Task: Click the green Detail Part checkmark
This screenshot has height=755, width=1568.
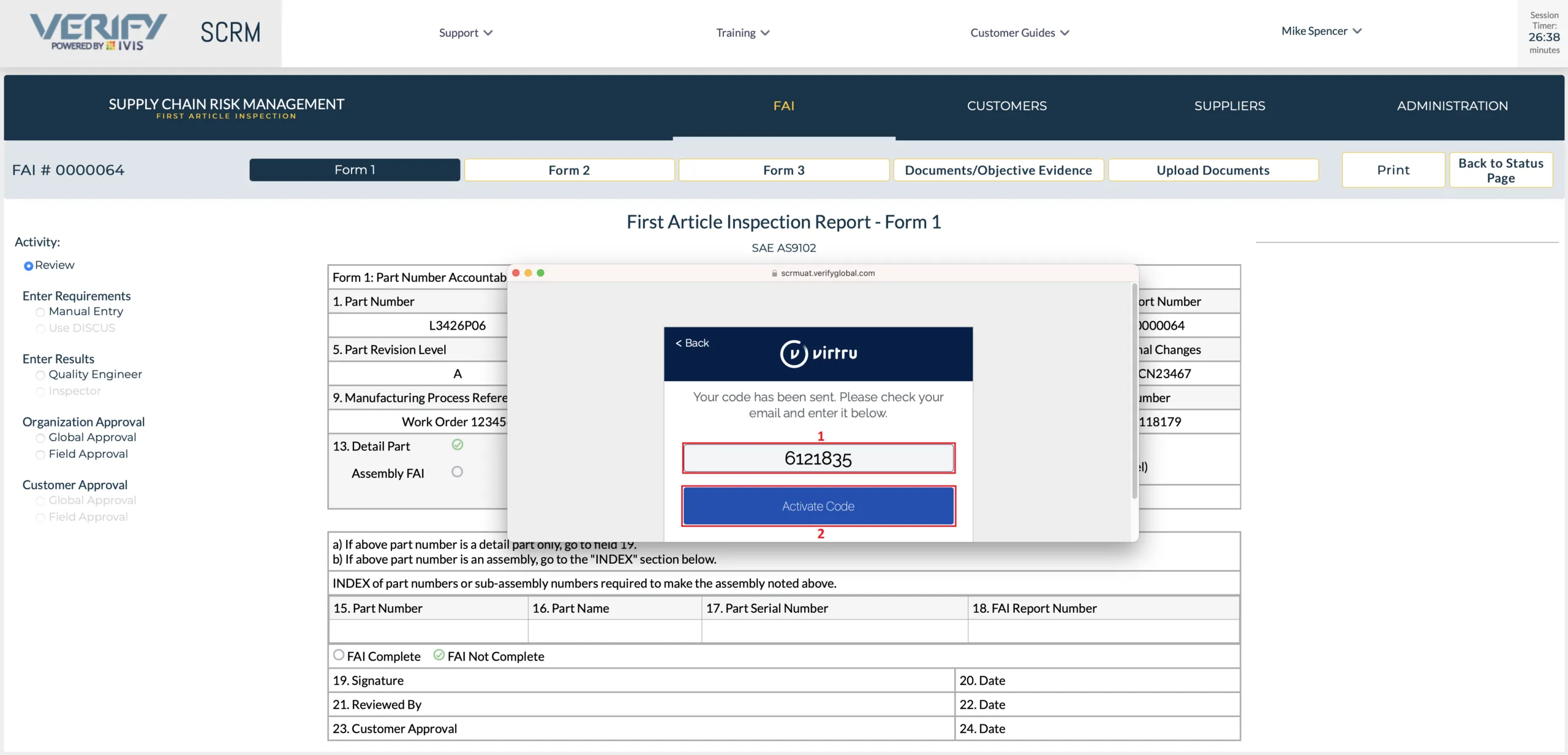Action: [458, 445]
